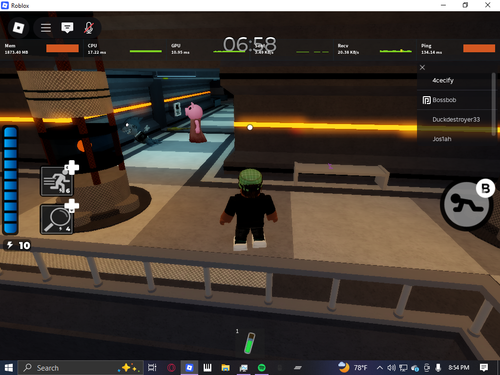The width and height of the screenshot is (500, 375).
Task: Open the Windows notification center
Action: 484,368
